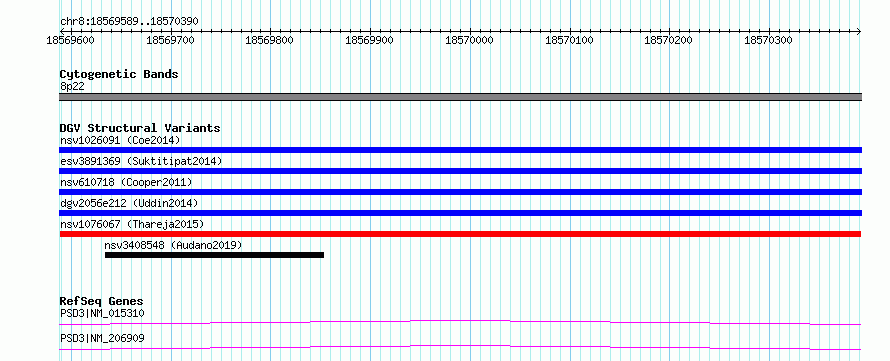Screen dimensions: 890x361
Task: Click ruler position 18569800
Action: coord(270,40)
